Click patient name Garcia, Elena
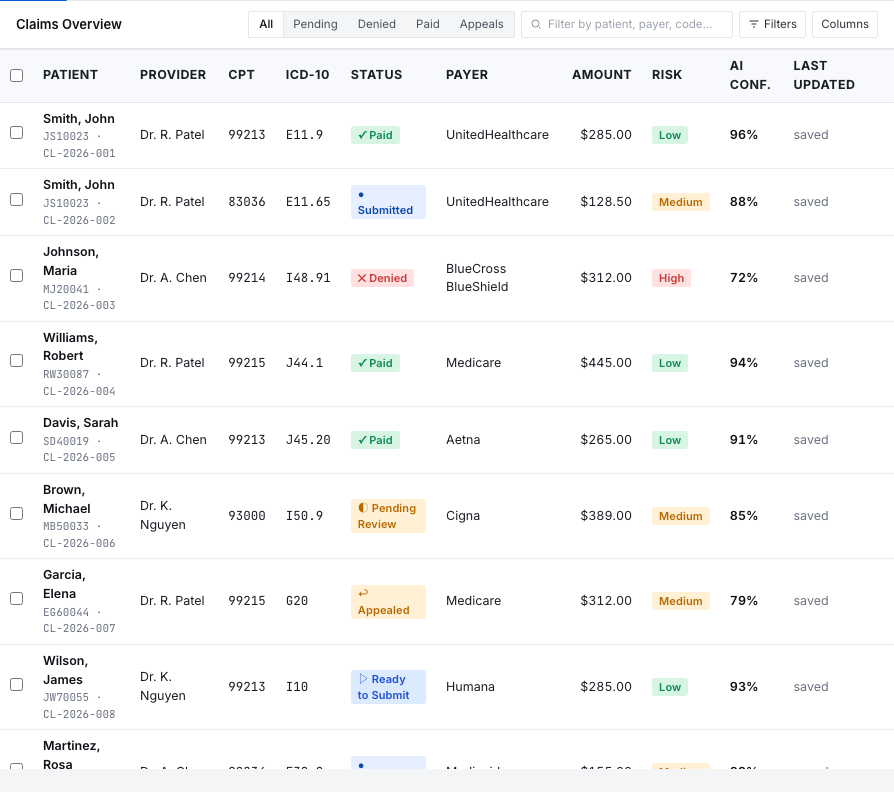The width and height of the screenshot is (894, 792). tap(64, 584)
